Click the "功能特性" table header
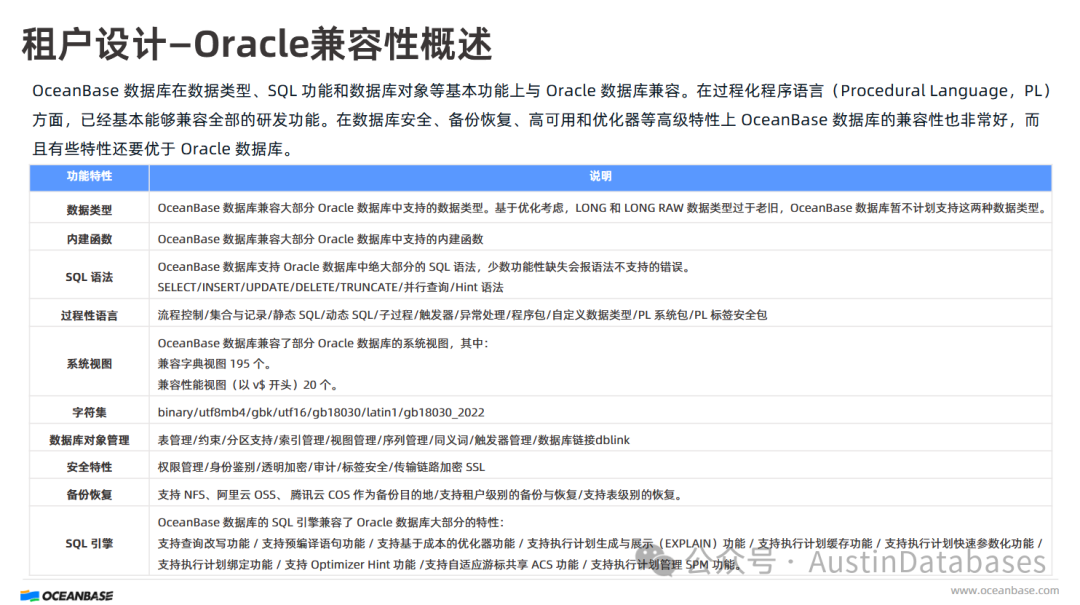 point(90,176)
